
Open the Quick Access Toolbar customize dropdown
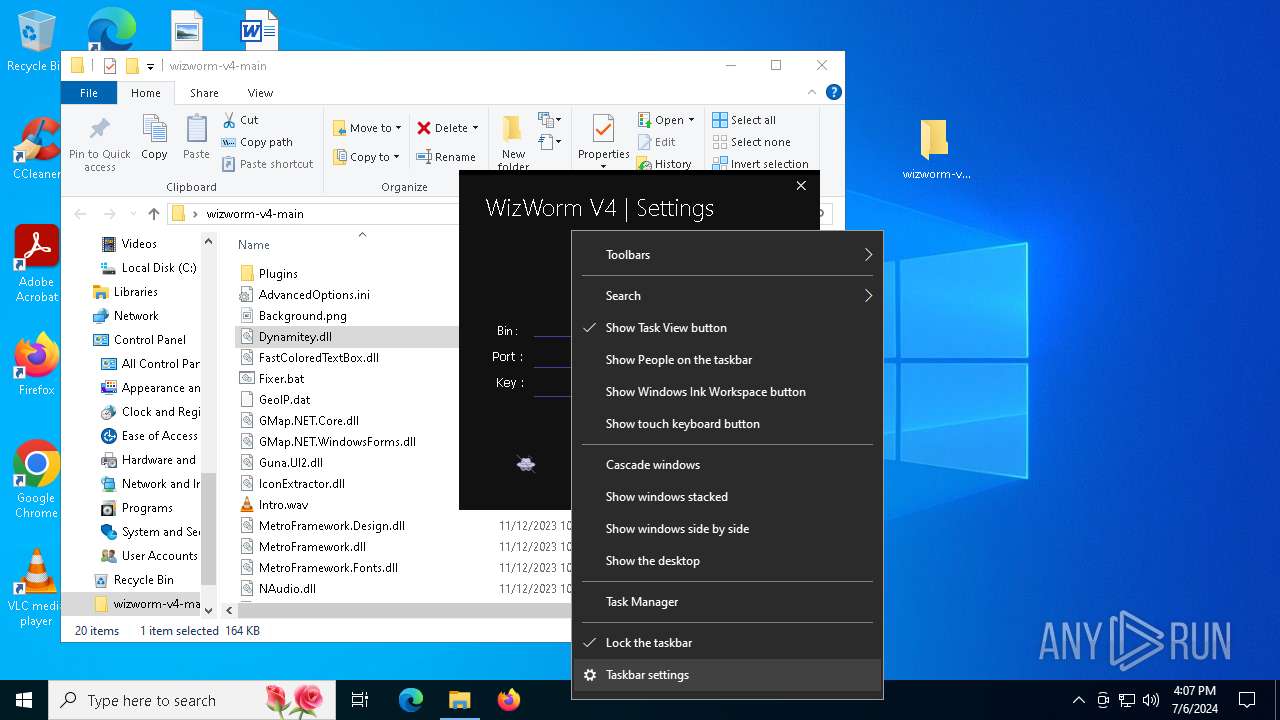[x=151, y=67]
